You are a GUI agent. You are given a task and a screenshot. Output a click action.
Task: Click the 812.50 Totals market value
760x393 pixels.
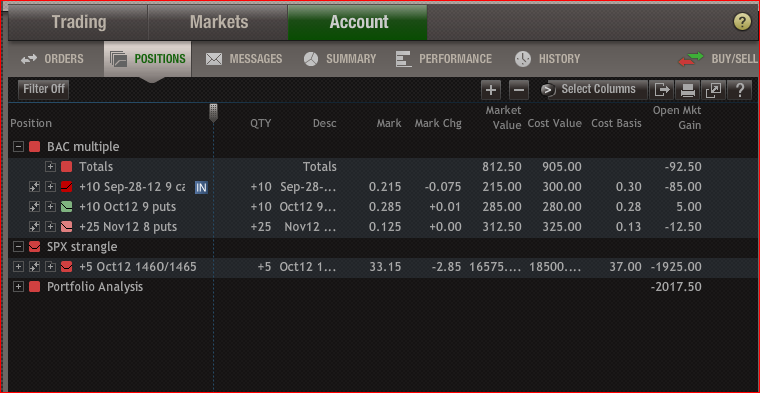click(x=502, y=167)
